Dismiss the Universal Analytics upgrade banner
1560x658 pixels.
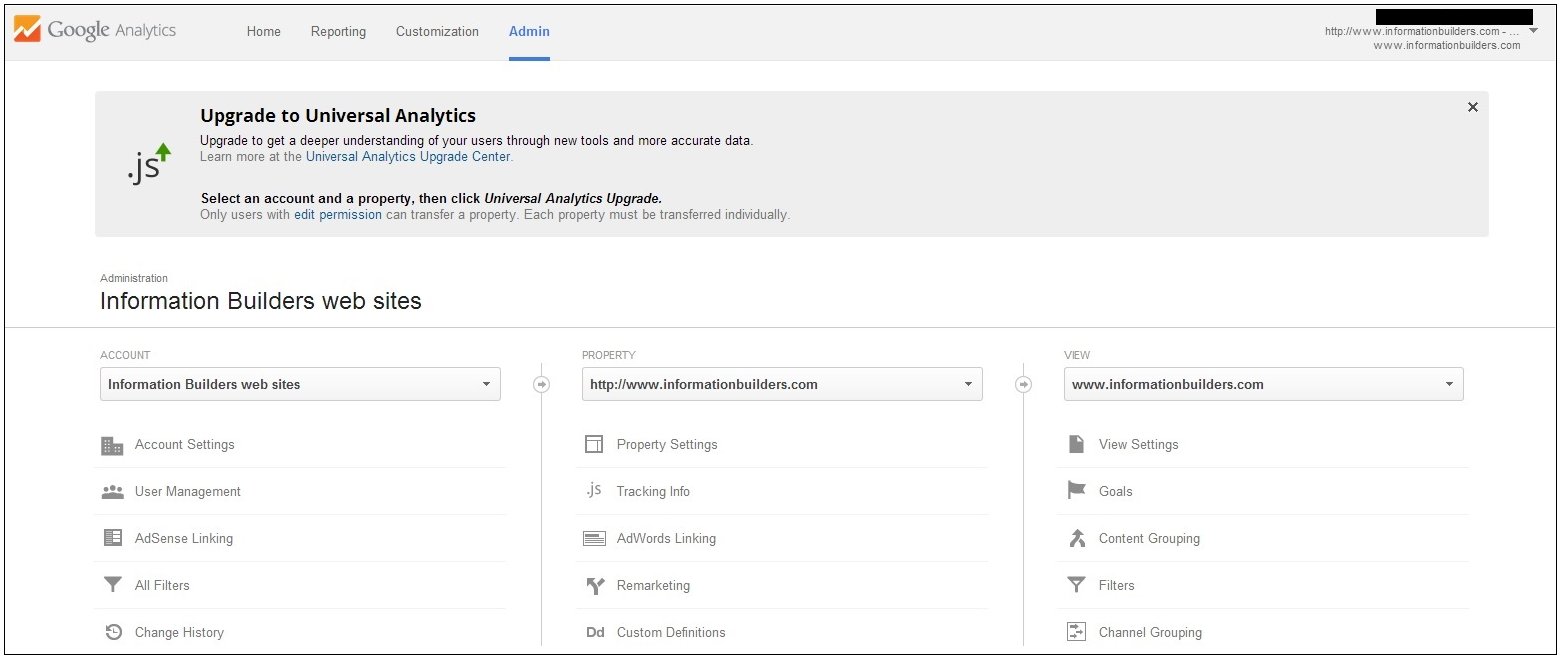tap(1472, 107)
